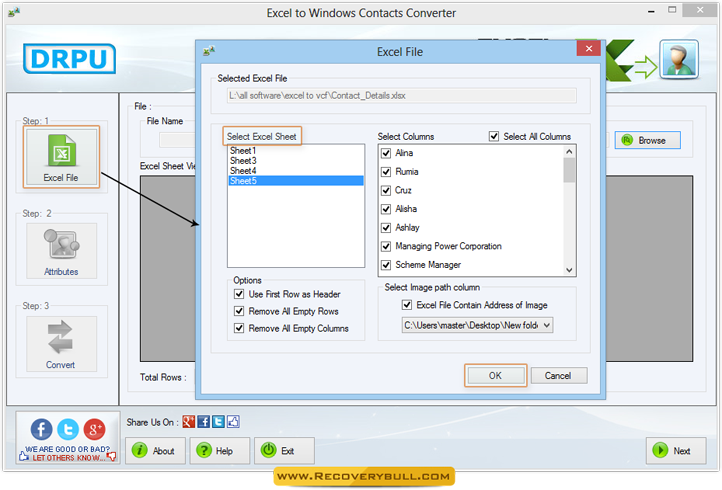Open the About button
The height and width of the screenshot is (490, 722).
(156, 450)
